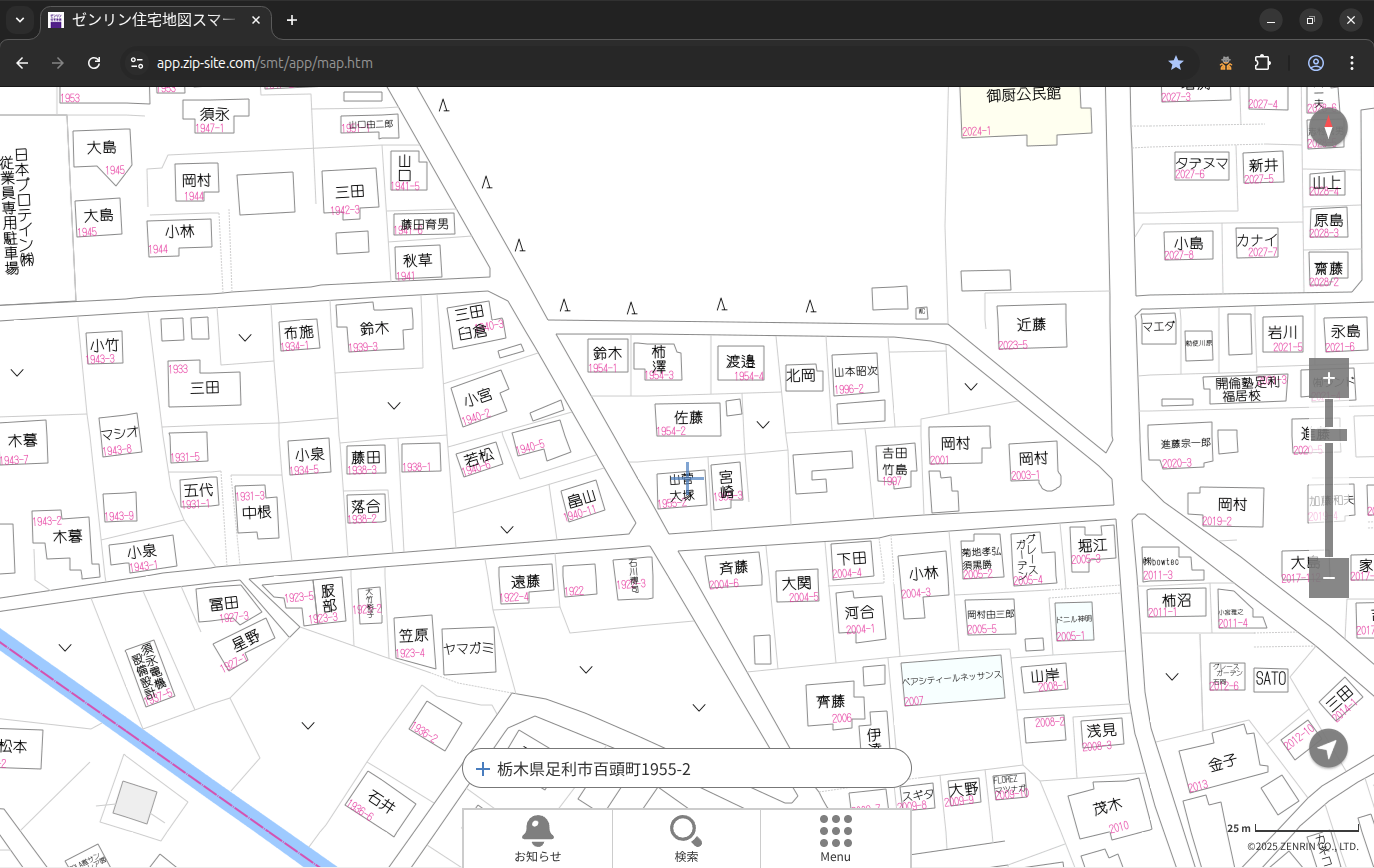
Task: Reload the map page
Action: [94, 63]
